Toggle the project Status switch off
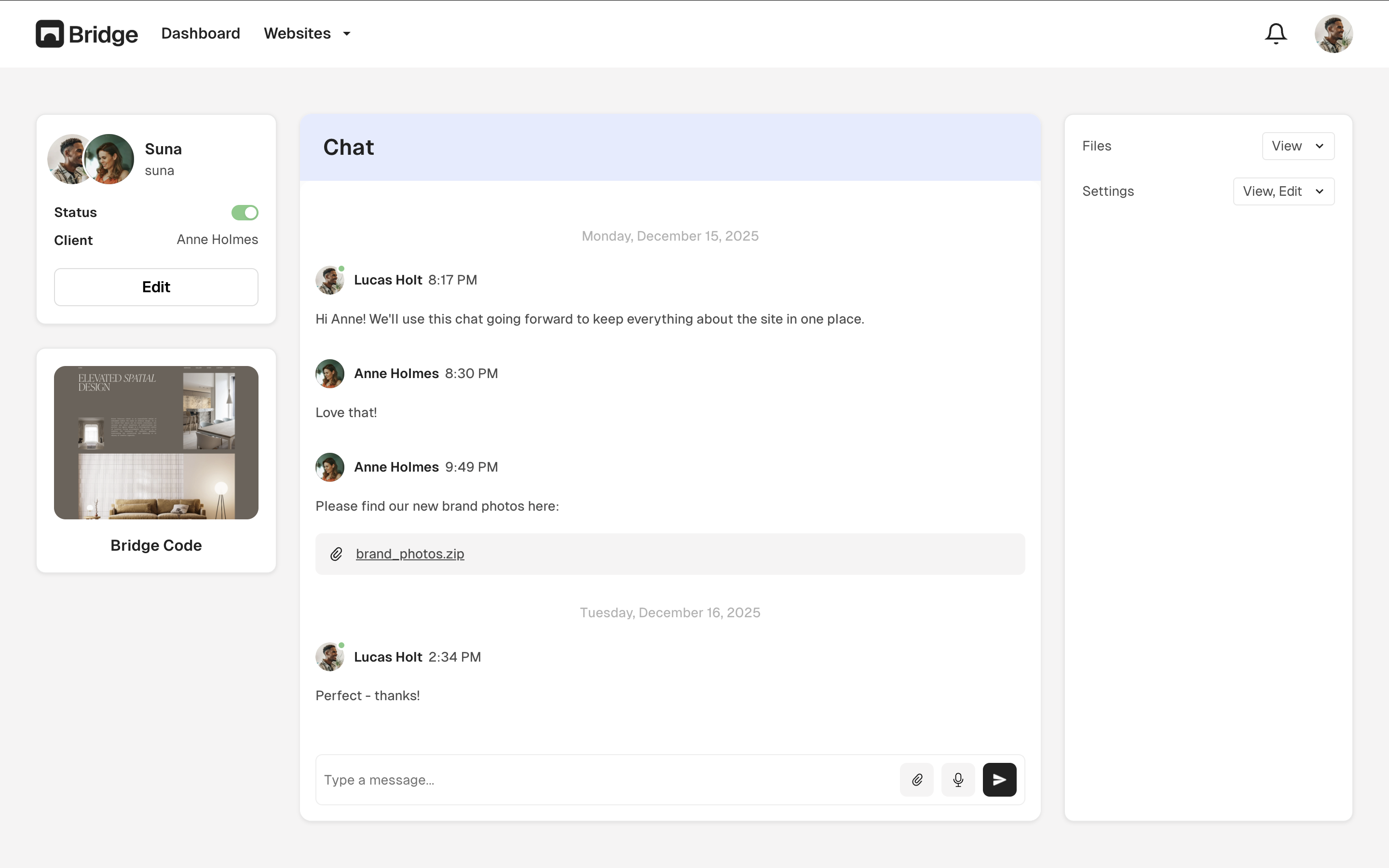 point(245,212)
